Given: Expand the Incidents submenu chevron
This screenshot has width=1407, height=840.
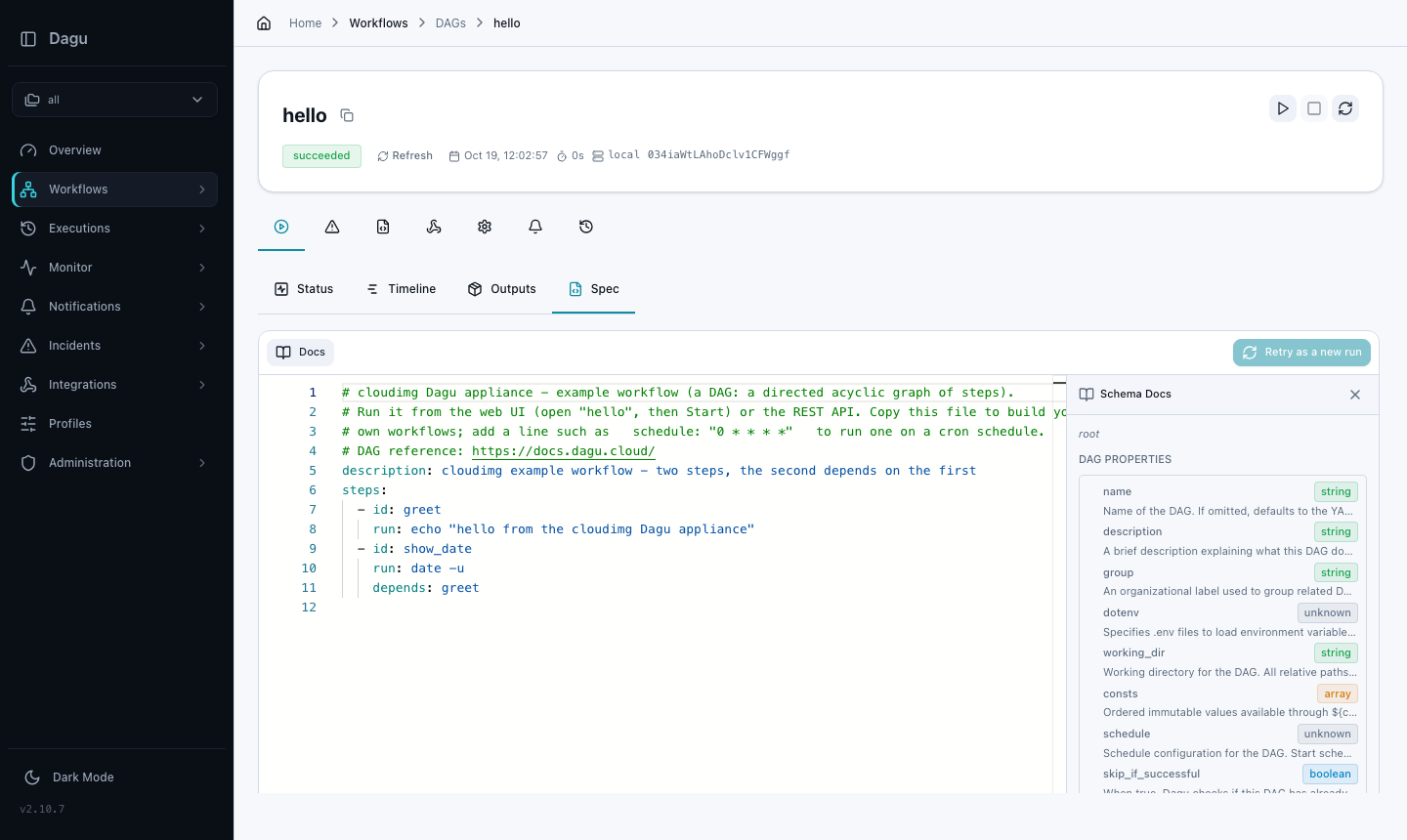Looking at the screenshot, I should point(202,346).
